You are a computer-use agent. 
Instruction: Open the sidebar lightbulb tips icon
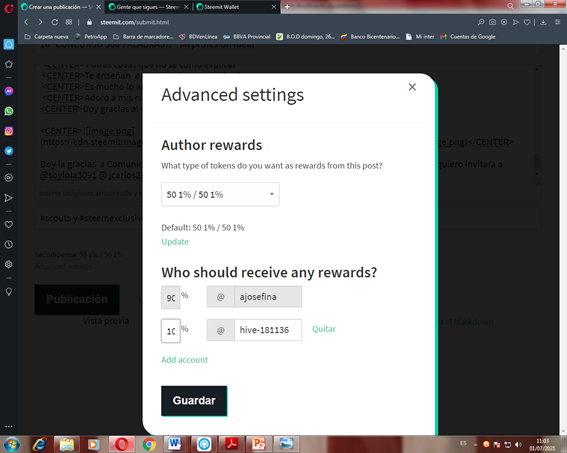[9, 291]
